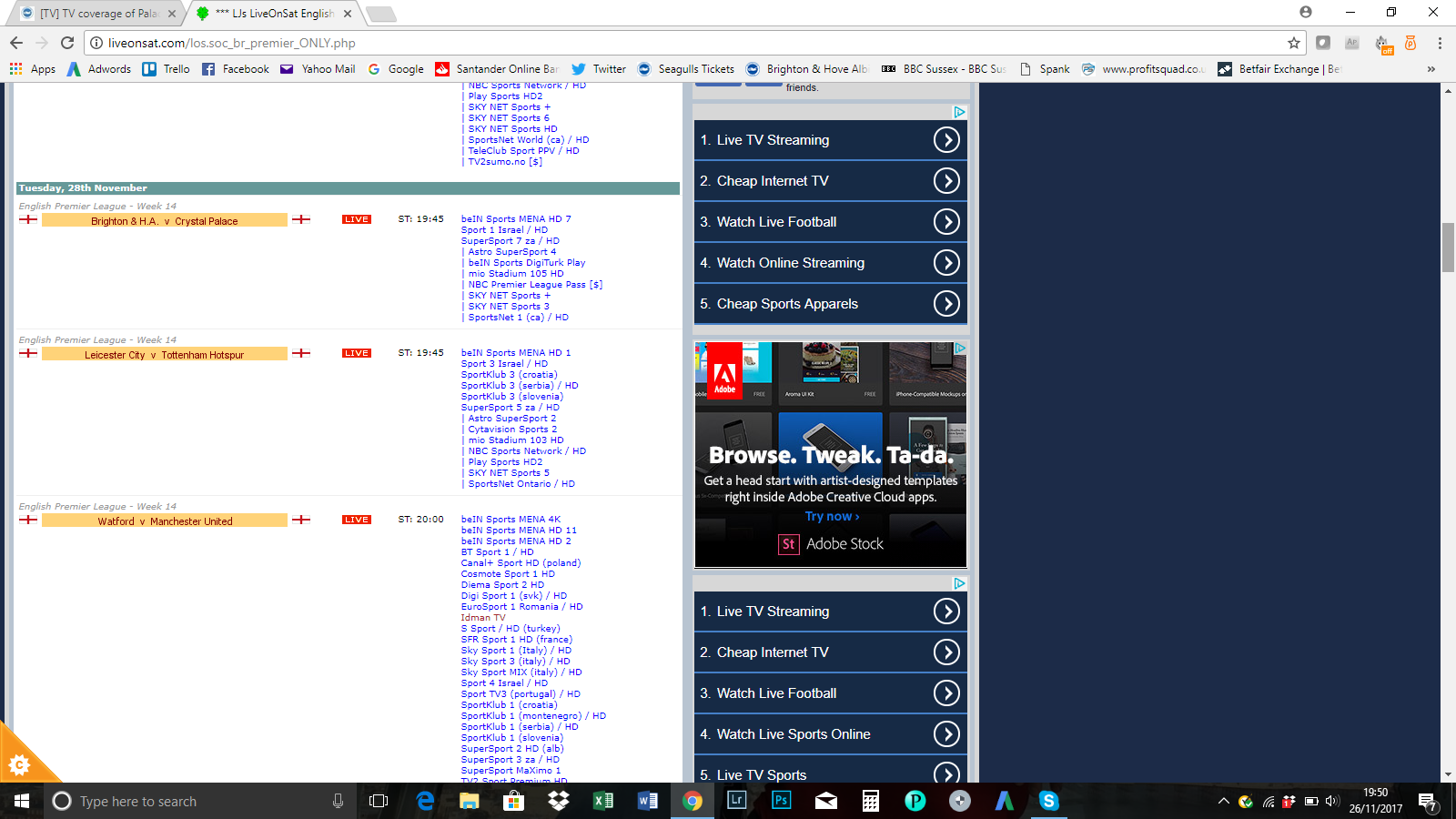This screenshot has width=1456, height=819.
Task: Click Try now in Adobe Stock ad
Action: coord(832,516)
